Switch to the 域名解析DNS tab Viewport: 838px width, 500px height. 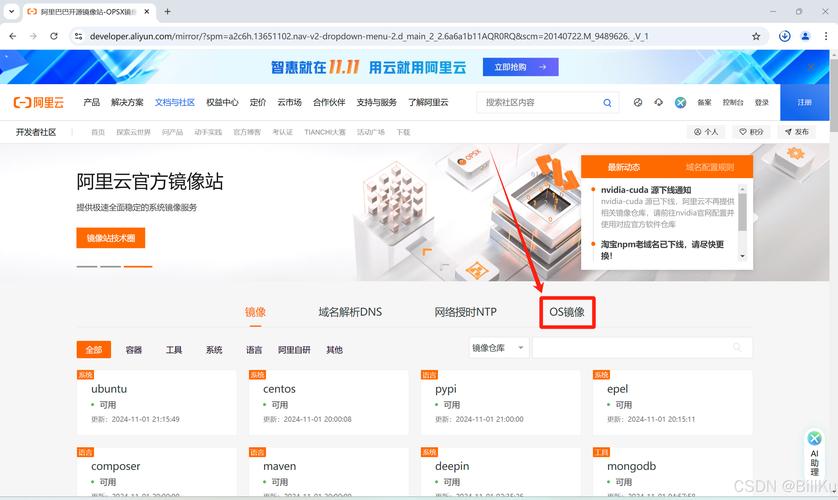[350, 312]
